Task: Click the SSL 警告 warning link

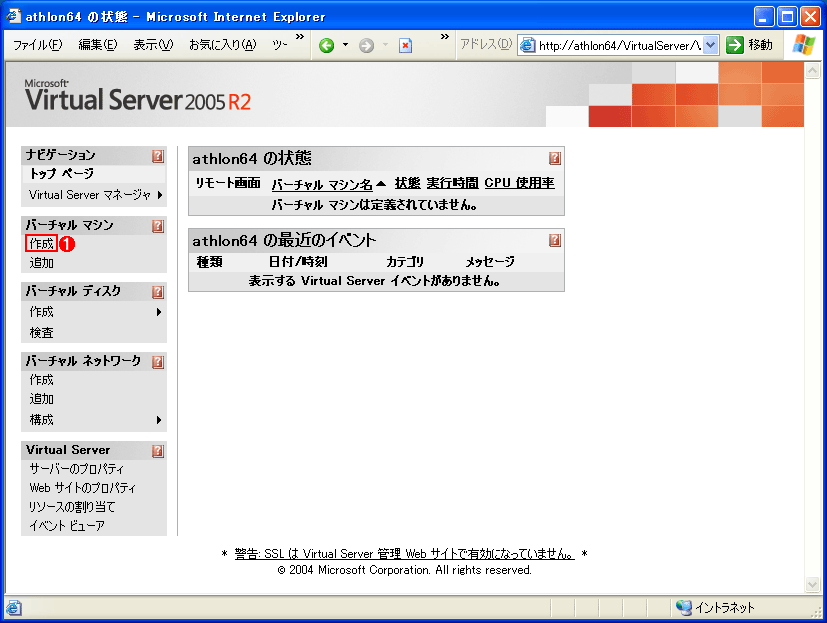Action: point(405,554)
